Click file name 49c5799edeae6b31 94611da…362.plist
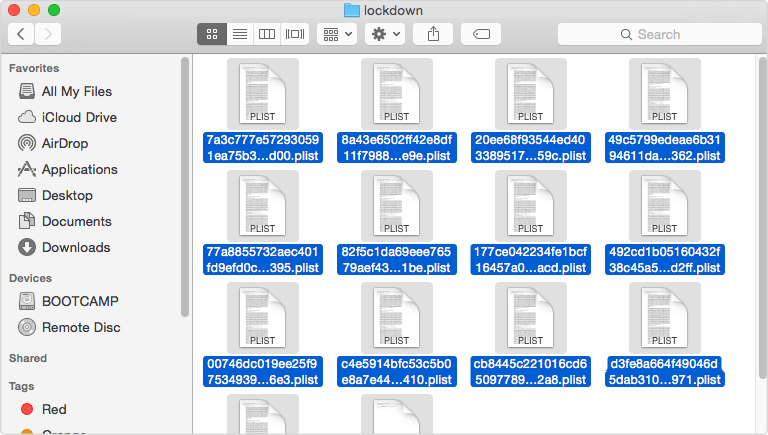Image resolution: width=768 pixels, height=435 pixels. pyautogui.click(x=665, y=147)
